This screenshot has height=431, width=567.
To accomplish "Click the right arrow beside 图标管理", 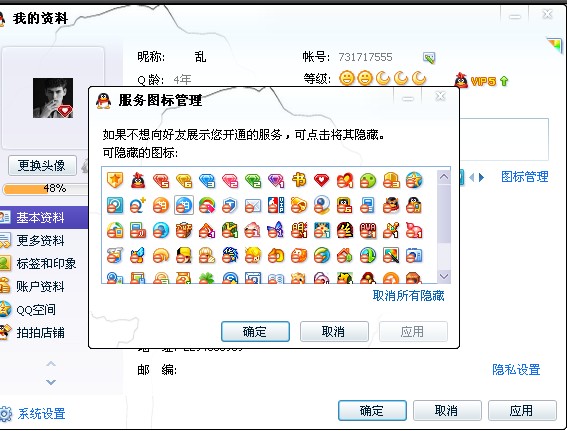I will coord(481,178).
